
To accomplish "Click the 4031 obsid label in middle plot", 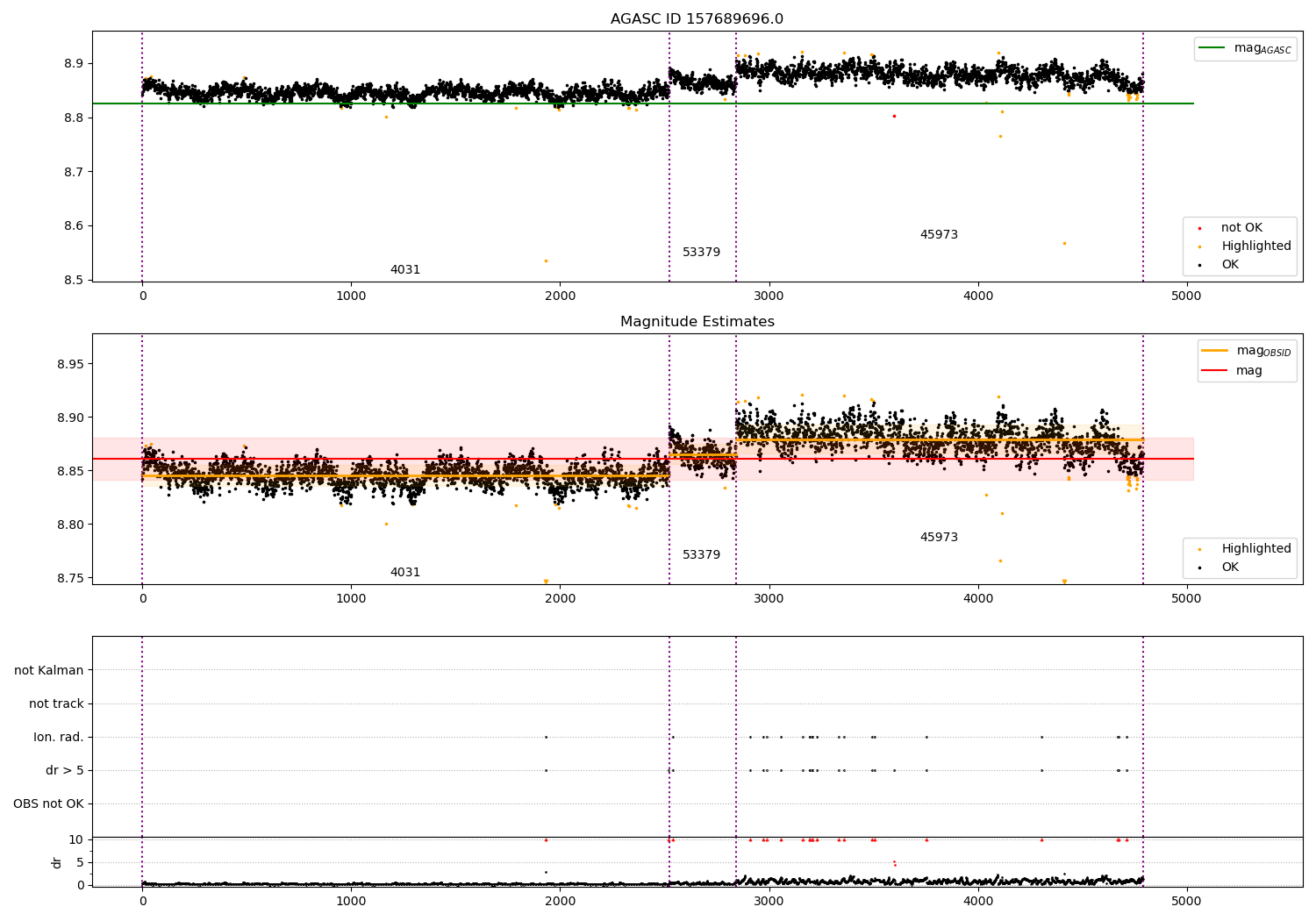I will 405,573.
